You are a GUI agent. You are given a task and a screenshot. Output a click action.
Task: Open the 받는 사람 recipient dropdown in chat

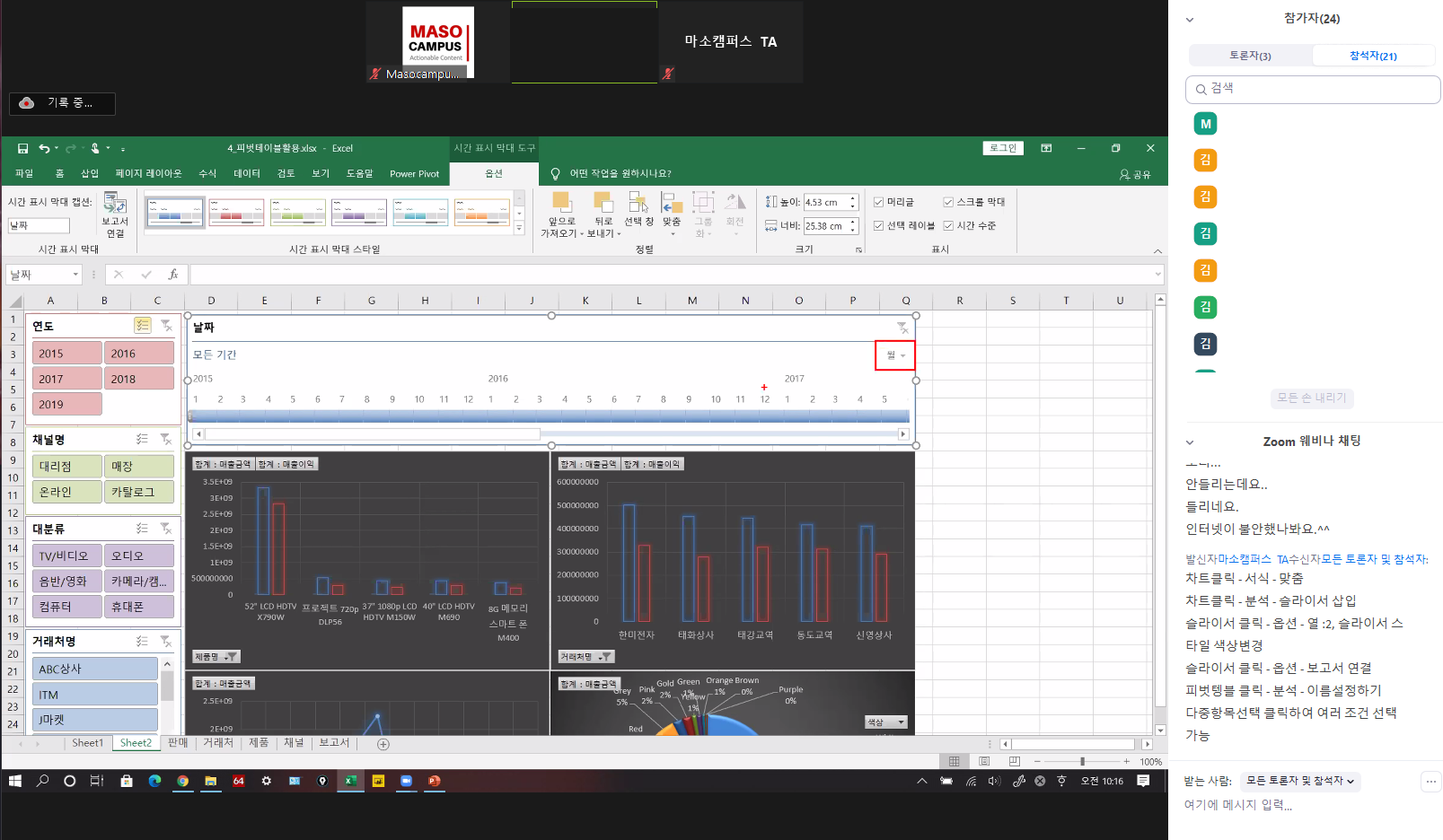click(1299, 782)
